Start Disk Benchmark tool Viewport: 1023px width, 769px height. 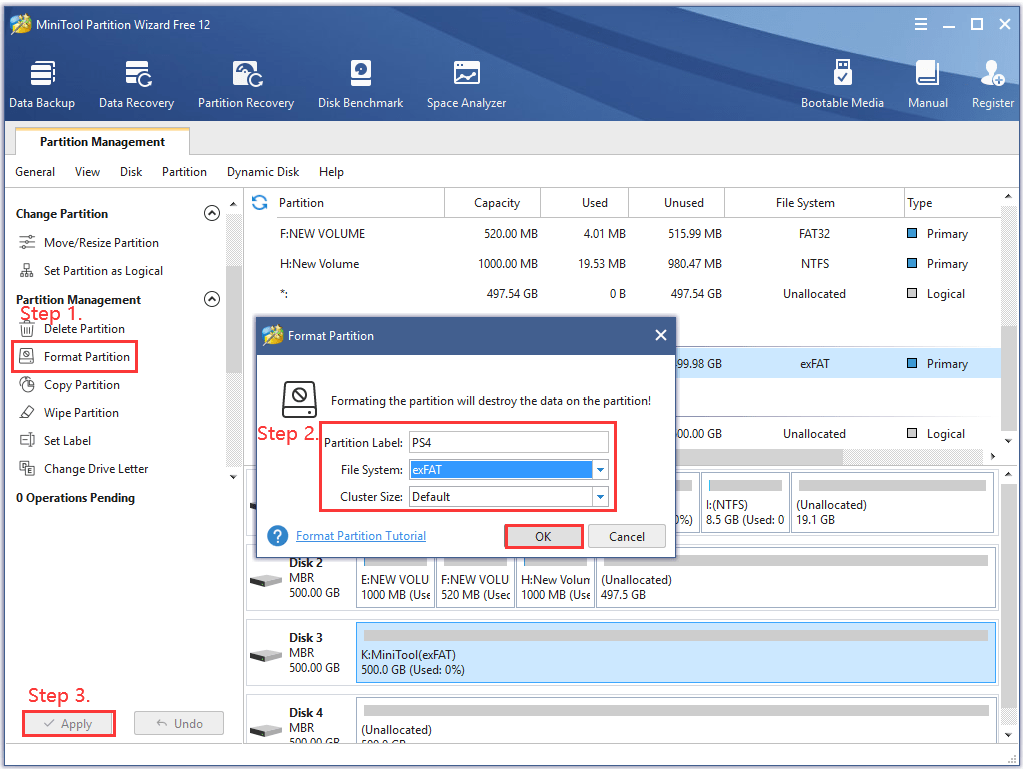coord(360,84)
